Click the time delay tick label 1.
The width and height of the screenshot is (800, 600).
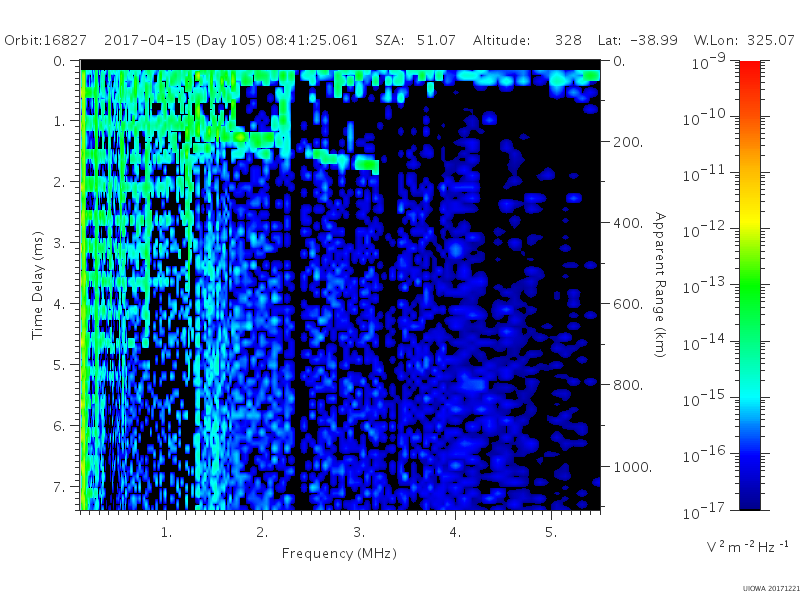tap(60, 121)
